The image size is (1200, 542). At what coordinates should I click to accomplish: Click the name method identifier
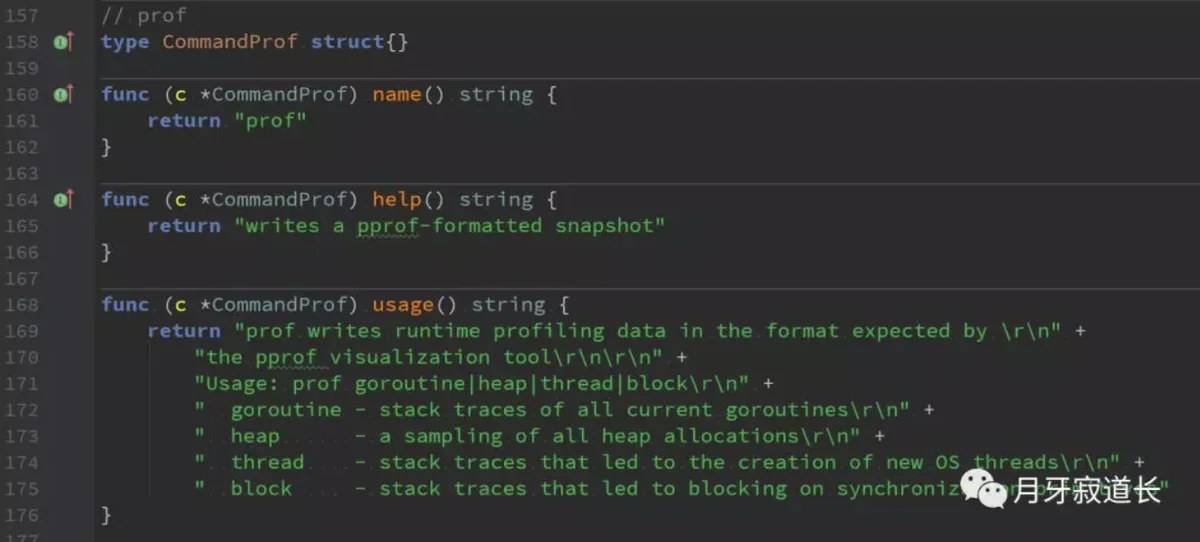[x=397, y=94]
